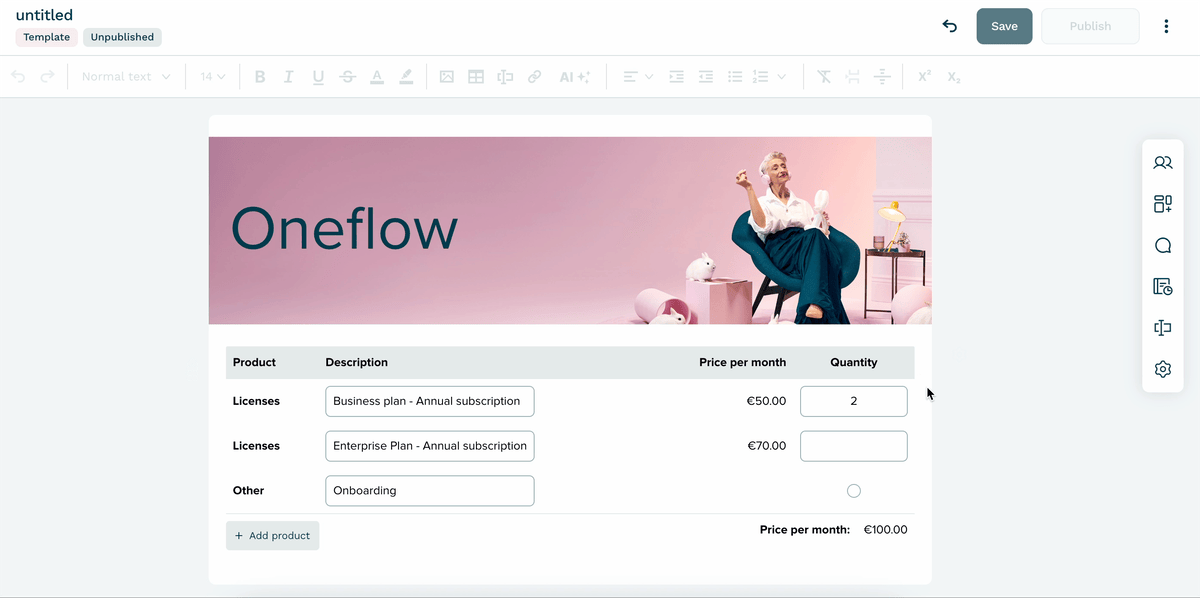Click the €100.00 total value
The width and height of the screenshot is (1200, 598).
tap(885, 530)
